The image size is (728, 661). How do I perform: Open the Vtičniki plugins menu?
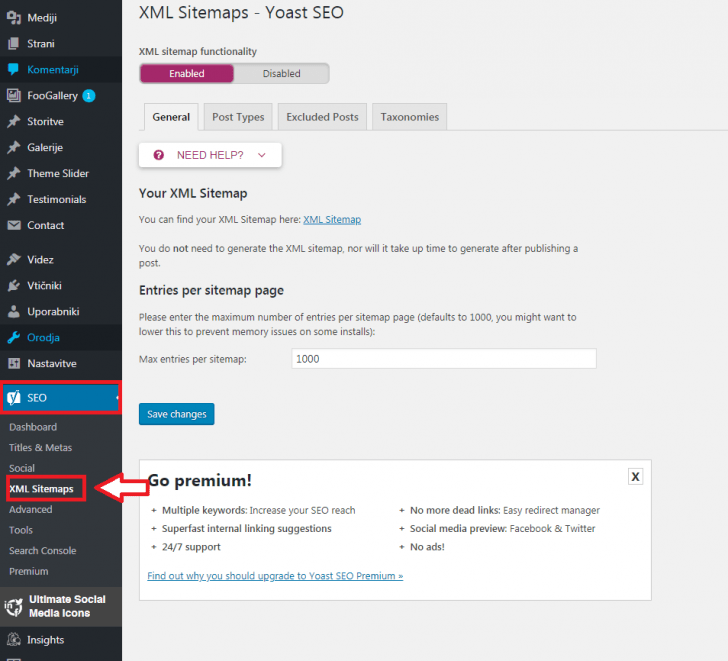pyautogui.click(x=45, y=285)
